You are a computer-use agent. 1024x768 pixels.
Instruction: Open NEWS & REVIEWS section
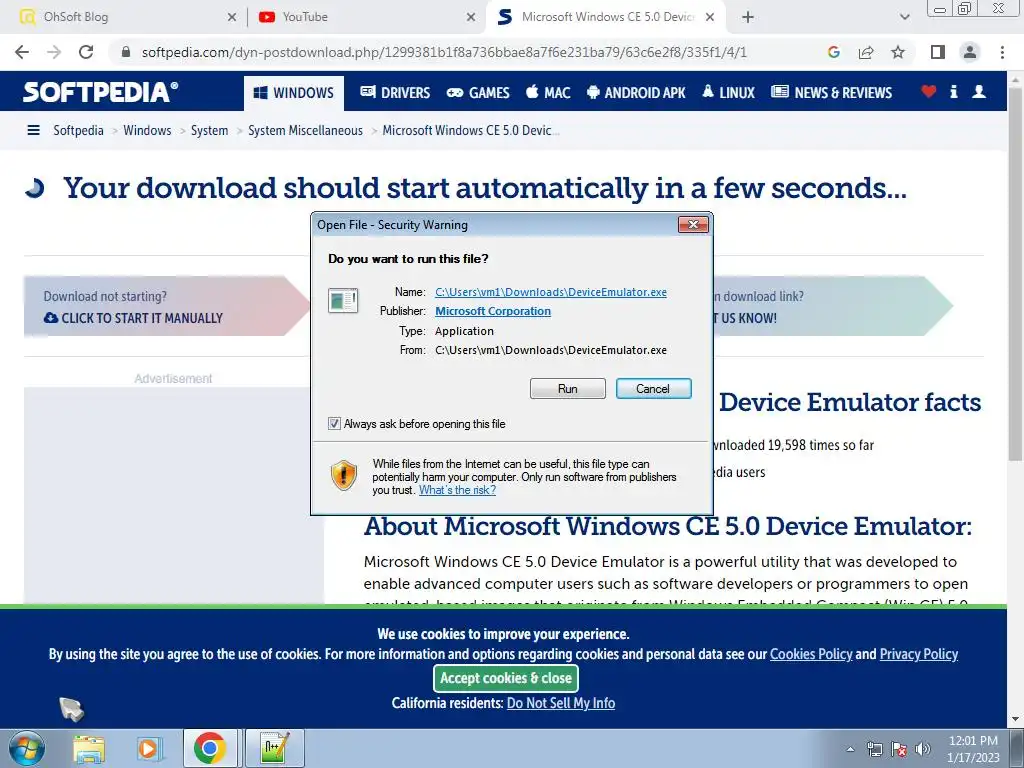(x=831, y=93)
